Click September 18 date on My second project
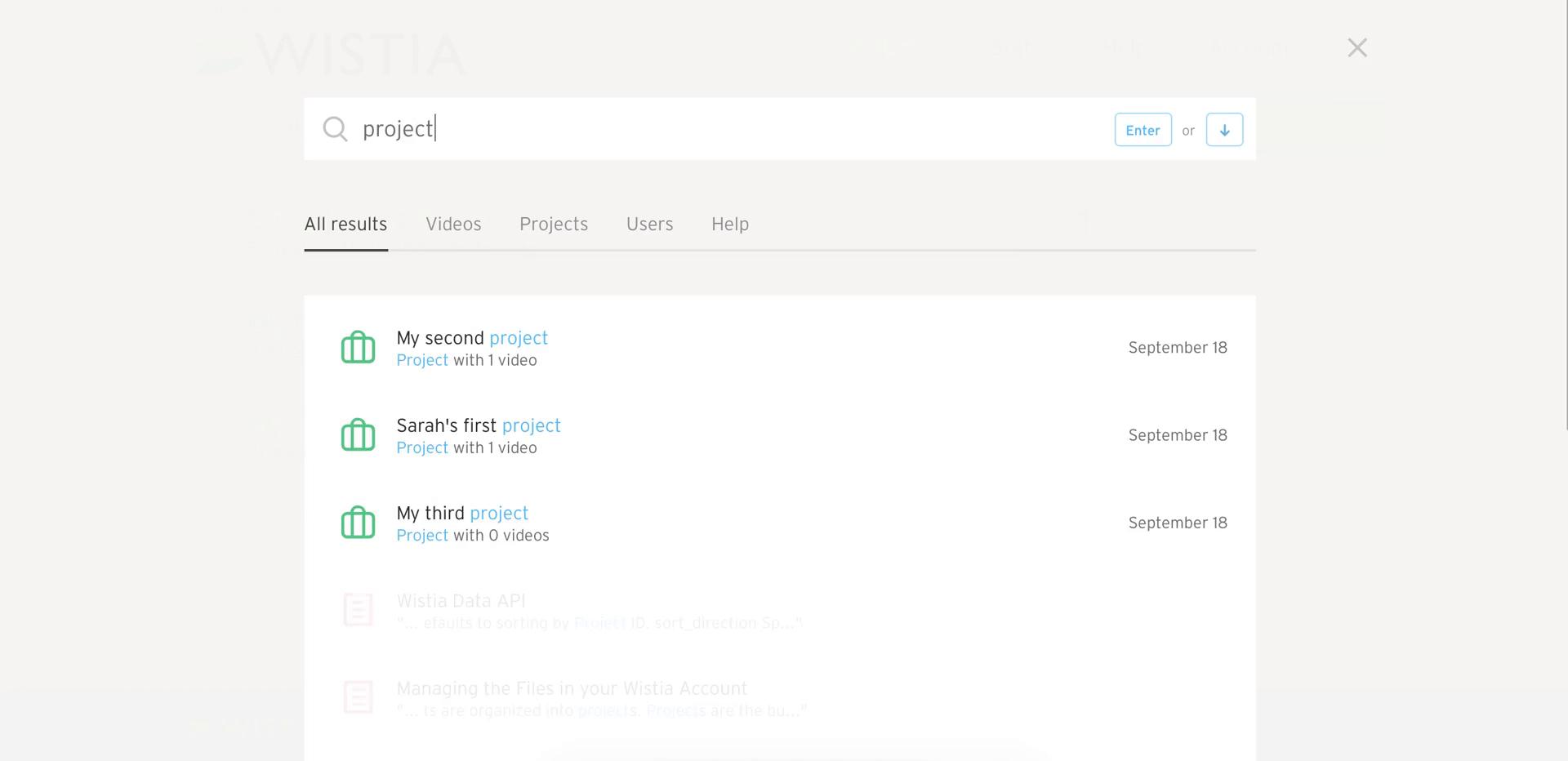 click(x=1178, y=348)
